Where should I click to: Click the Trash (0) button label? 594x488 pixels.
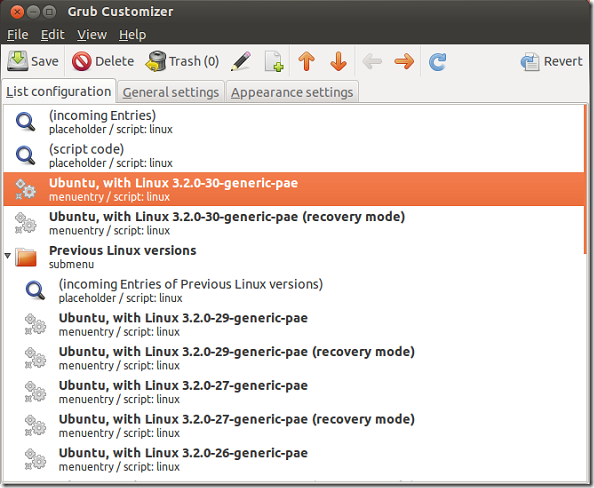[x=194, y=61]
